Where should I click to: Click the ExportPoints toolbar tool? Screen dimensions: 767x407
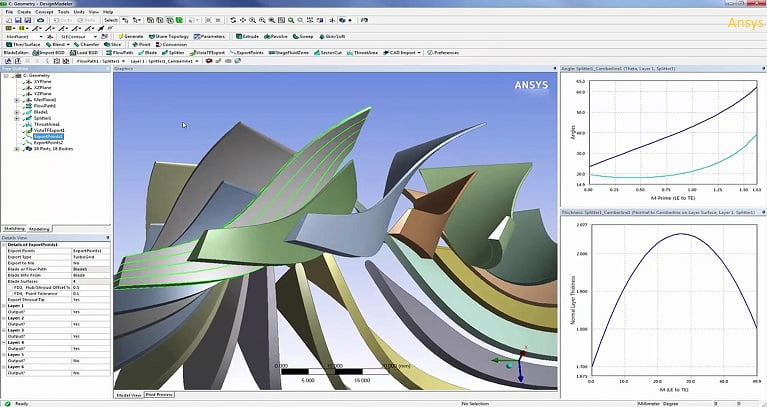pyautogui.click(x=247, y=52)
